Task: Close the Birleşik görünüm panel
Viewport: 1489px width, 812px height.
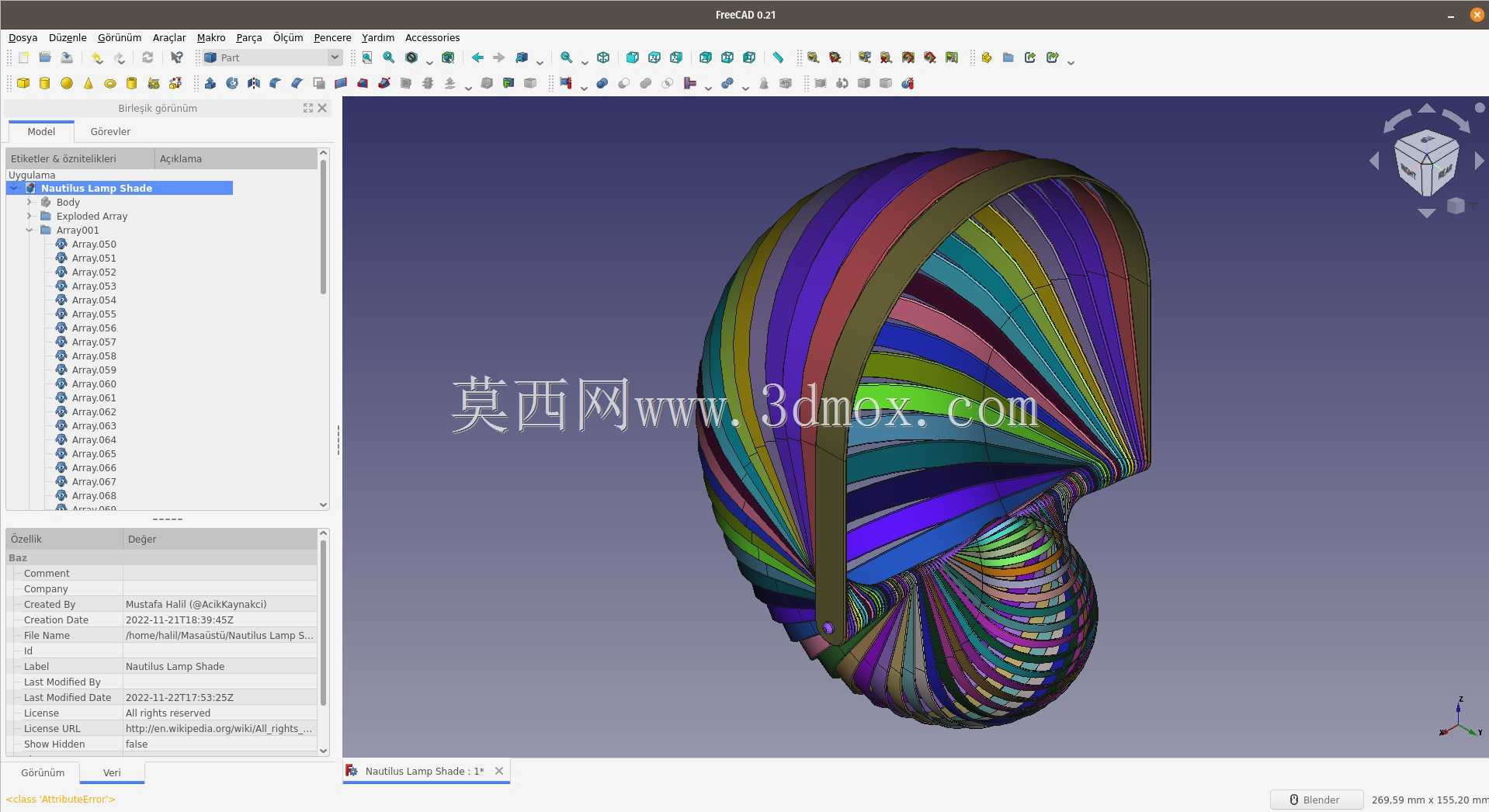Action: (x=322, y=108)
